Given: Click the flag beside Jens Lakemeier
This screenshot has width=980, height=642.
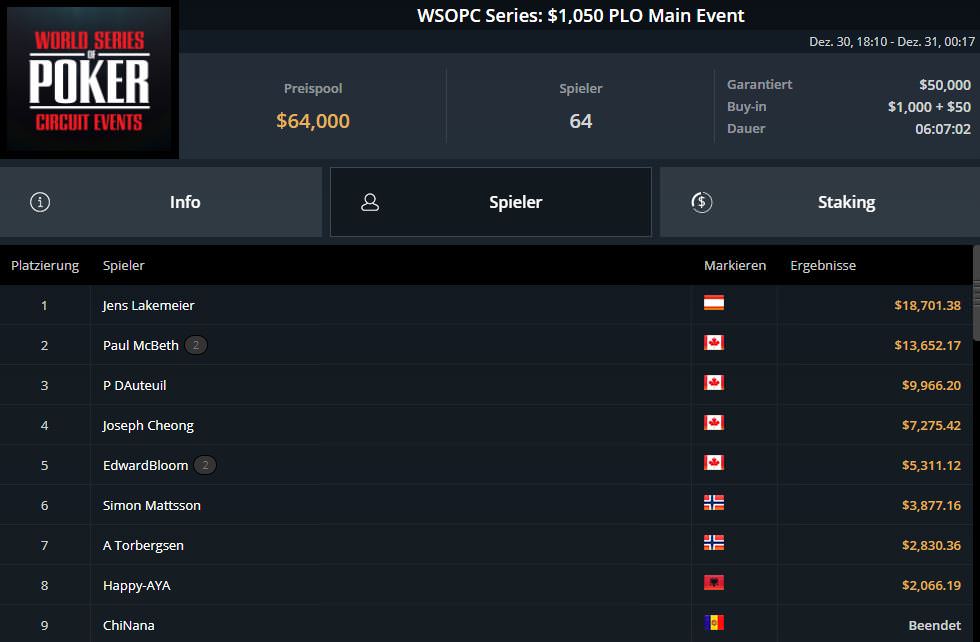Looking at the screenshot, I should click(x=714, y=303).
